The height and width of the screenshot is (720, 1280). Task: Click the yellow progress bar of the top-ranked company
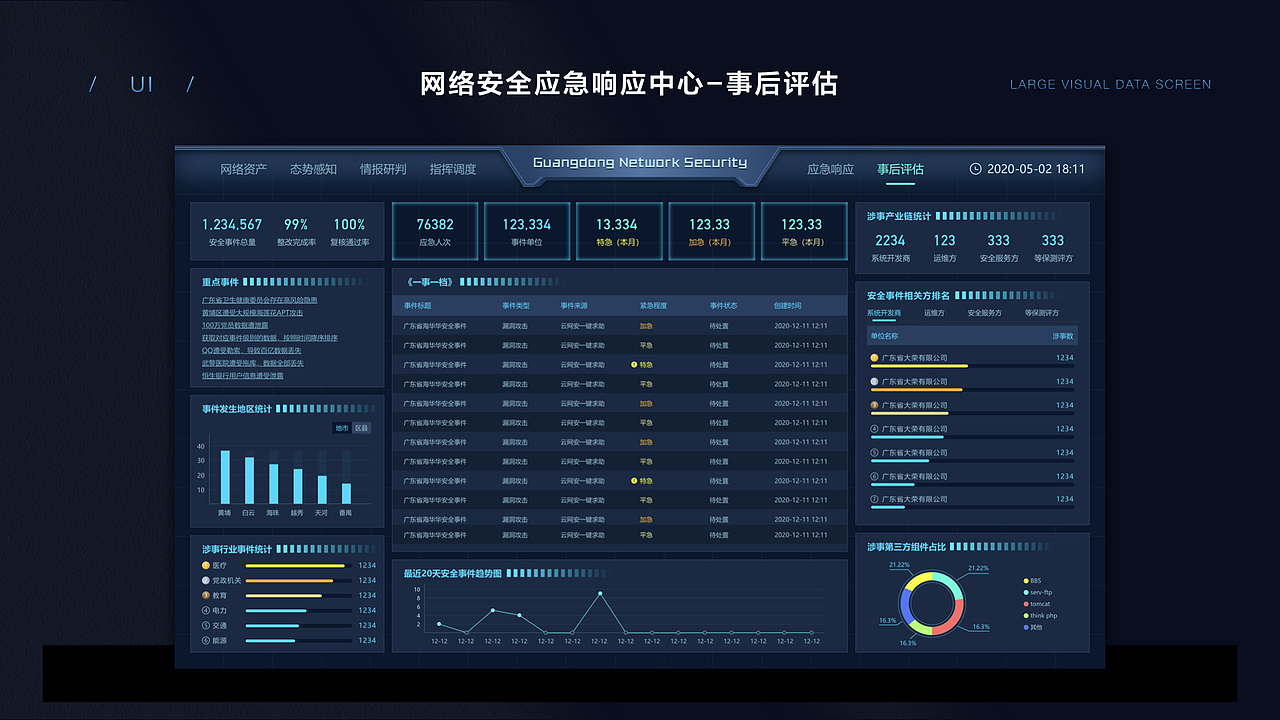click(920, 366)
